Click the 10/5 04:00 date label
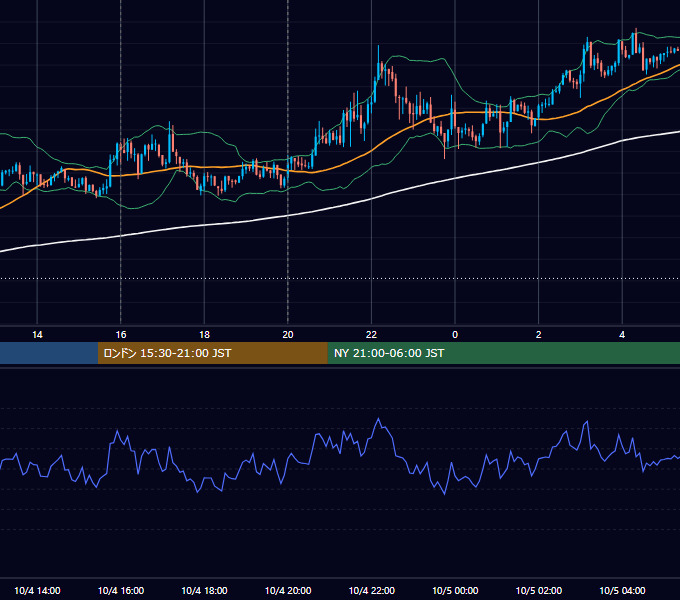This screenshot has width=680, height=600. 622,590
